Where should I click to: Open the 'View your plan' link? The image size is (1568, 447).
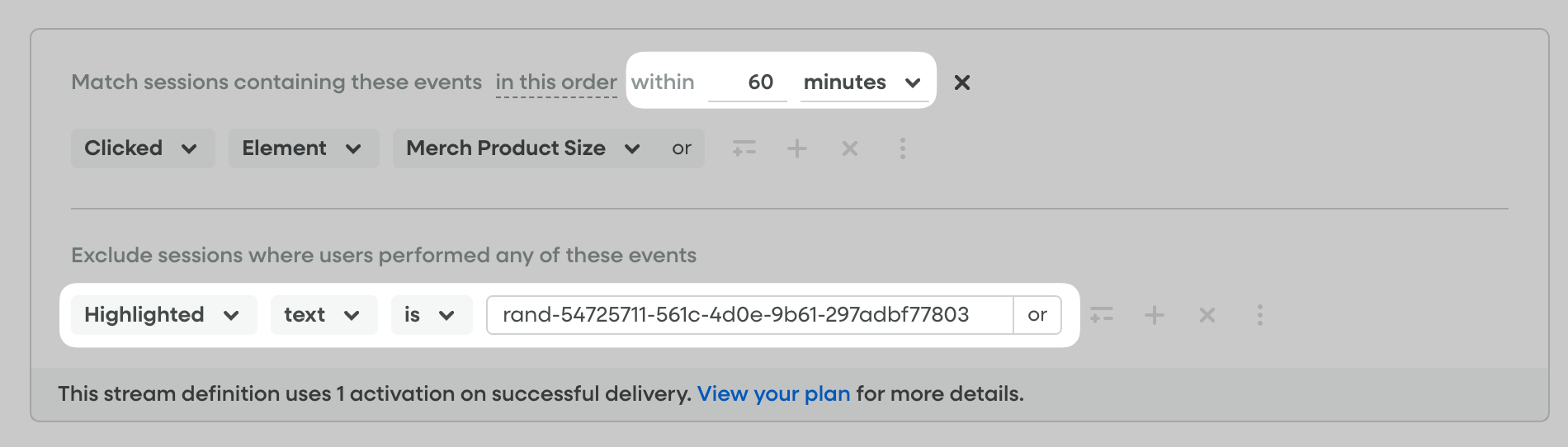(x=773, y=393)
